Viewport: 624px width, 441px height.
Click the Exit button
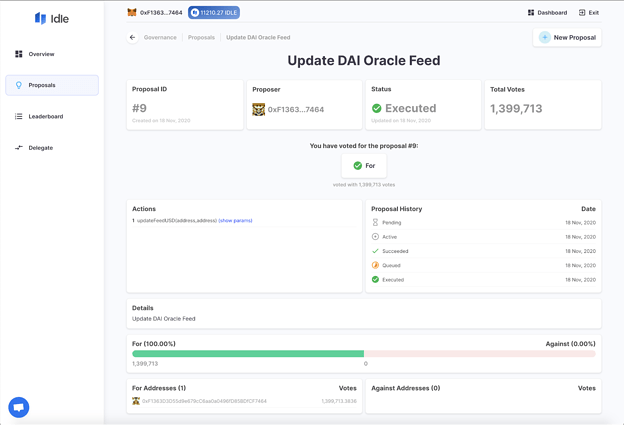(589, 13)
